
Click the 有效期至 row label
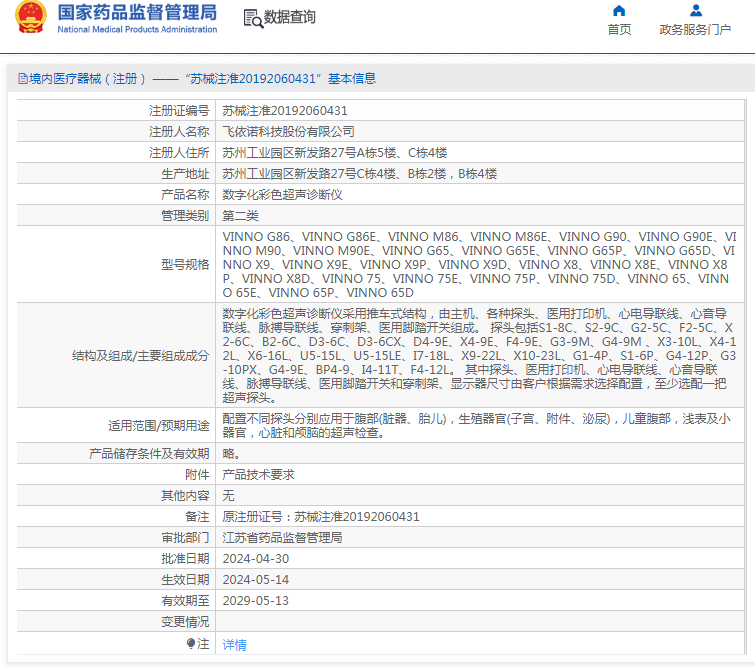185,601
